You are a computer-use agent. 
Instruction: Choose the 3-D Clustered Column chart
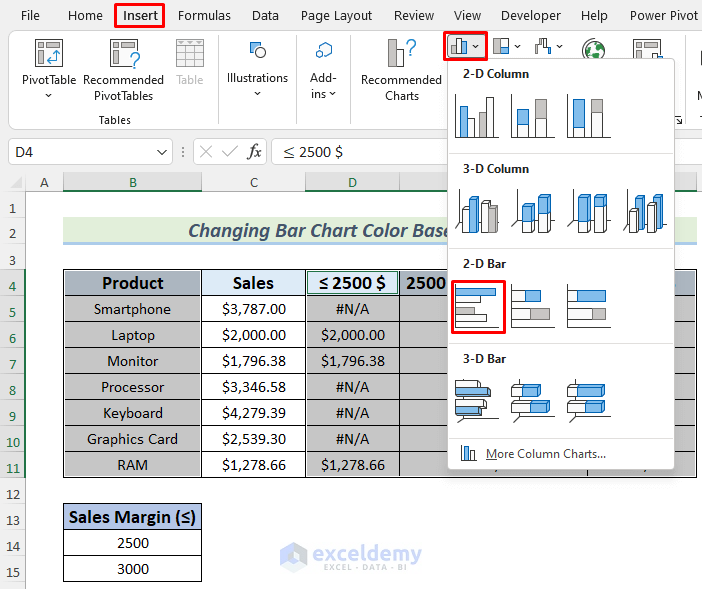[477, 211]
